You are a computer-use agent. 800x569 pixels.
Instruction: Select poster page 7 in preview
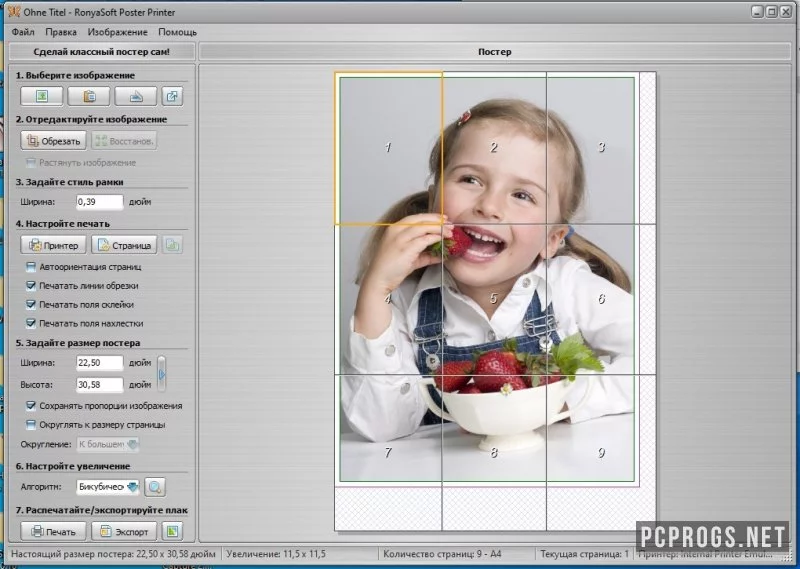[x=388, y=453]
